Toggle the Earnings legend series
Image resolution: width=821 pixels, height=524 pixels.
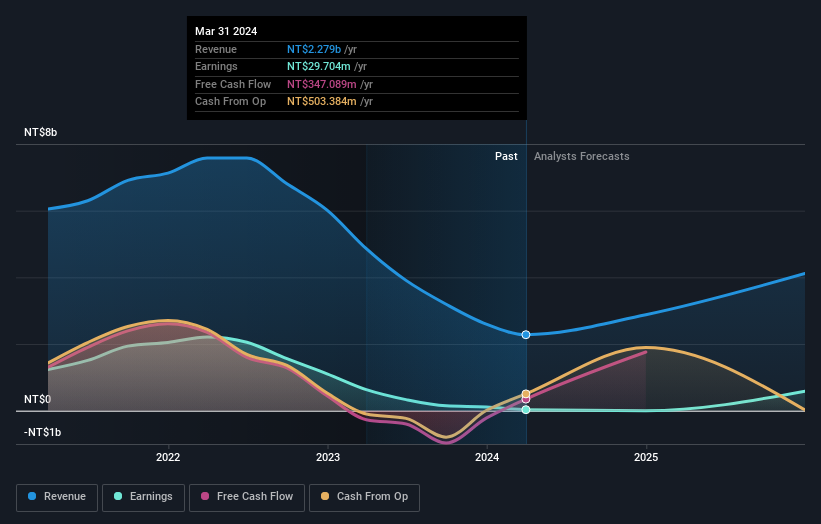tap(143, 497)
